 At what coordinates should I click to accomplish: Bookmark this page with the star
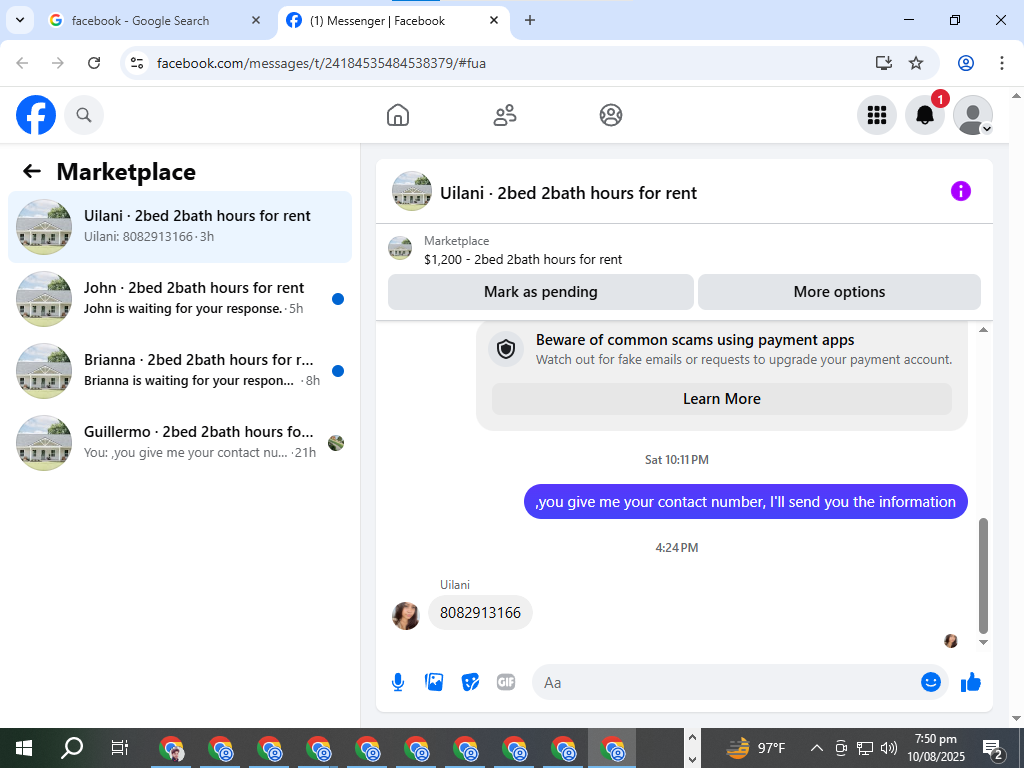click(916, 63)
